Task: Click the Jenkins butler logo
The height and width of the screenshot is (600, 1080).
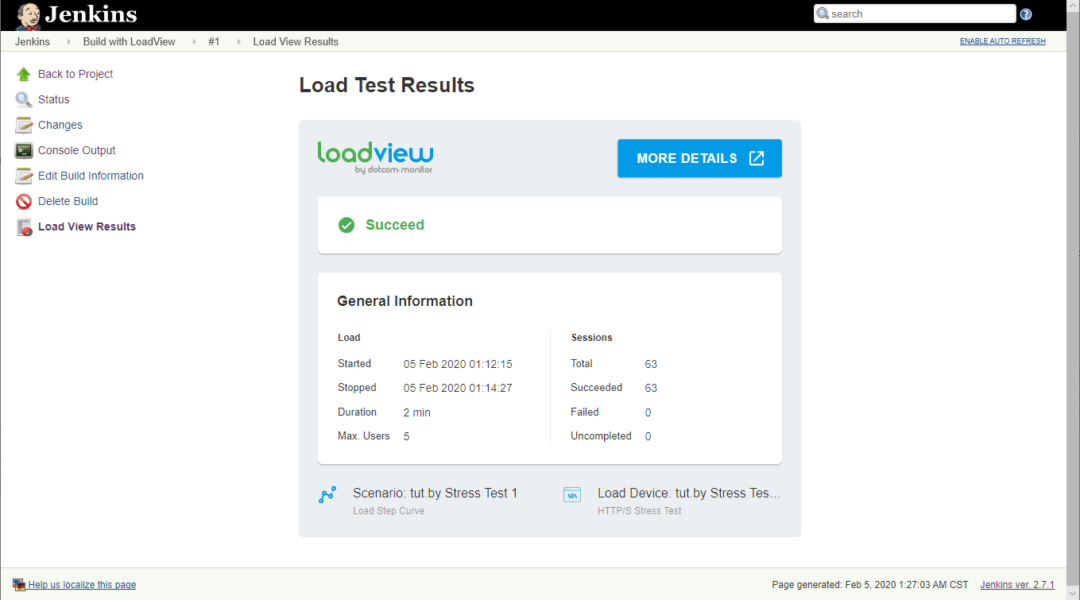Action: coord(29,15)
